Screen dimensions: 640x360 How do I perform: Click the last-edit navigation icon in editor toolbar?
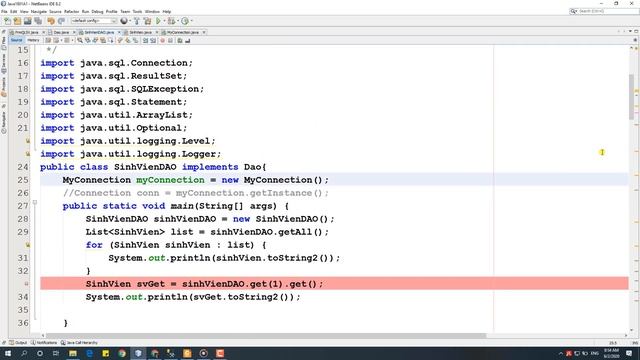tap(48, 40)
